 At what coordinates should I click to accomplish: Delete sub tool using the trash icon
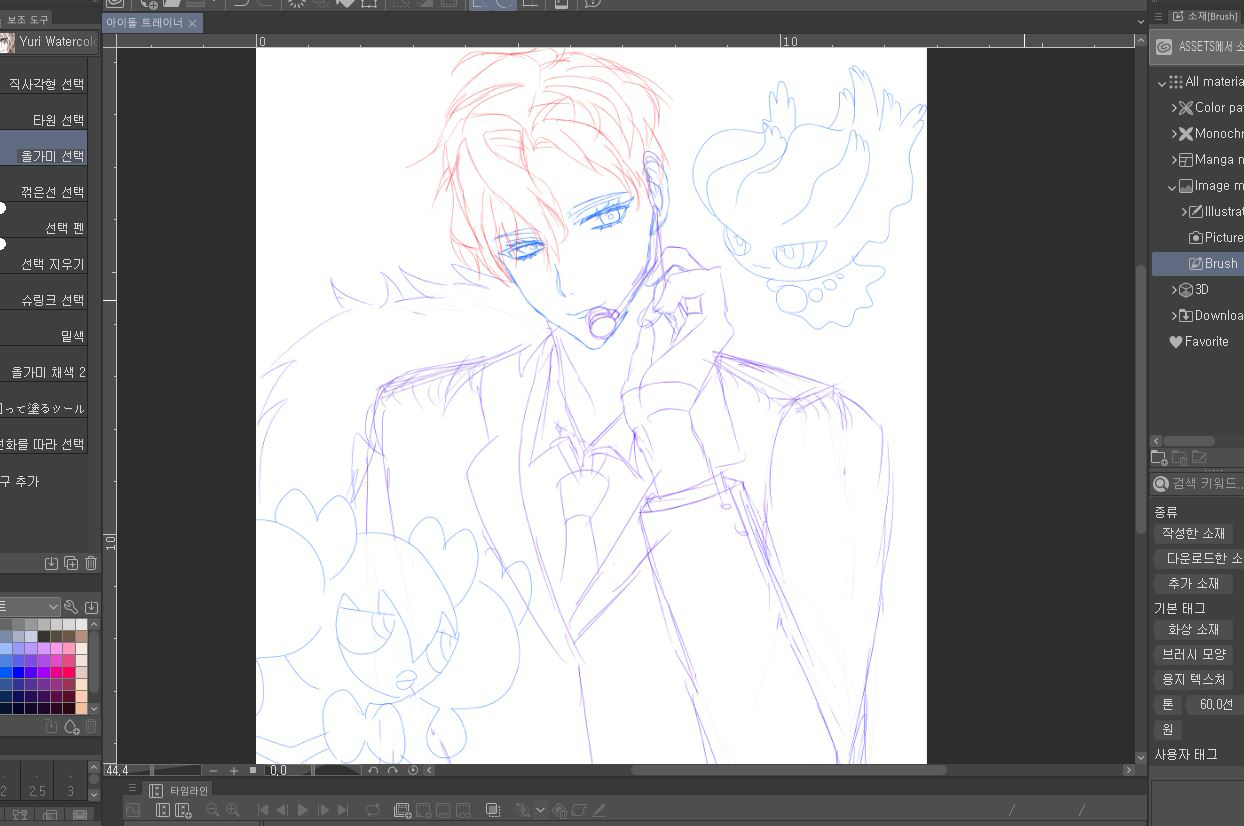click(x=91, y=564)
